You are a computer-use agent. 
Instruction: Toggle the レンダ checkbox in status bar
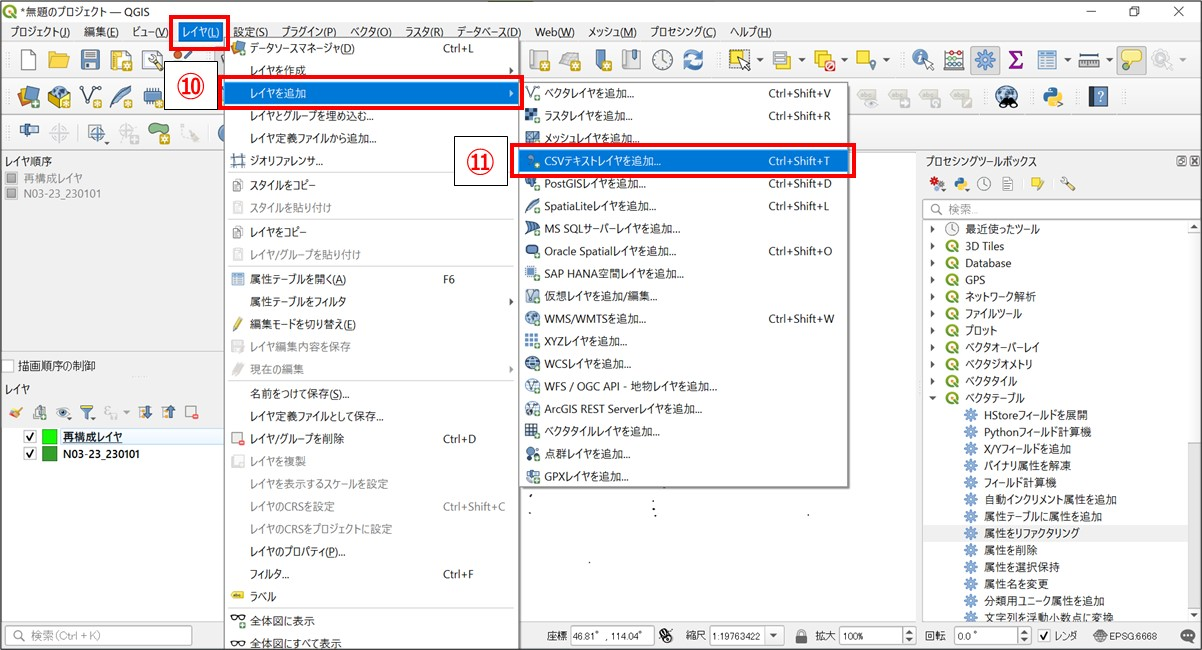(1043, 636)
